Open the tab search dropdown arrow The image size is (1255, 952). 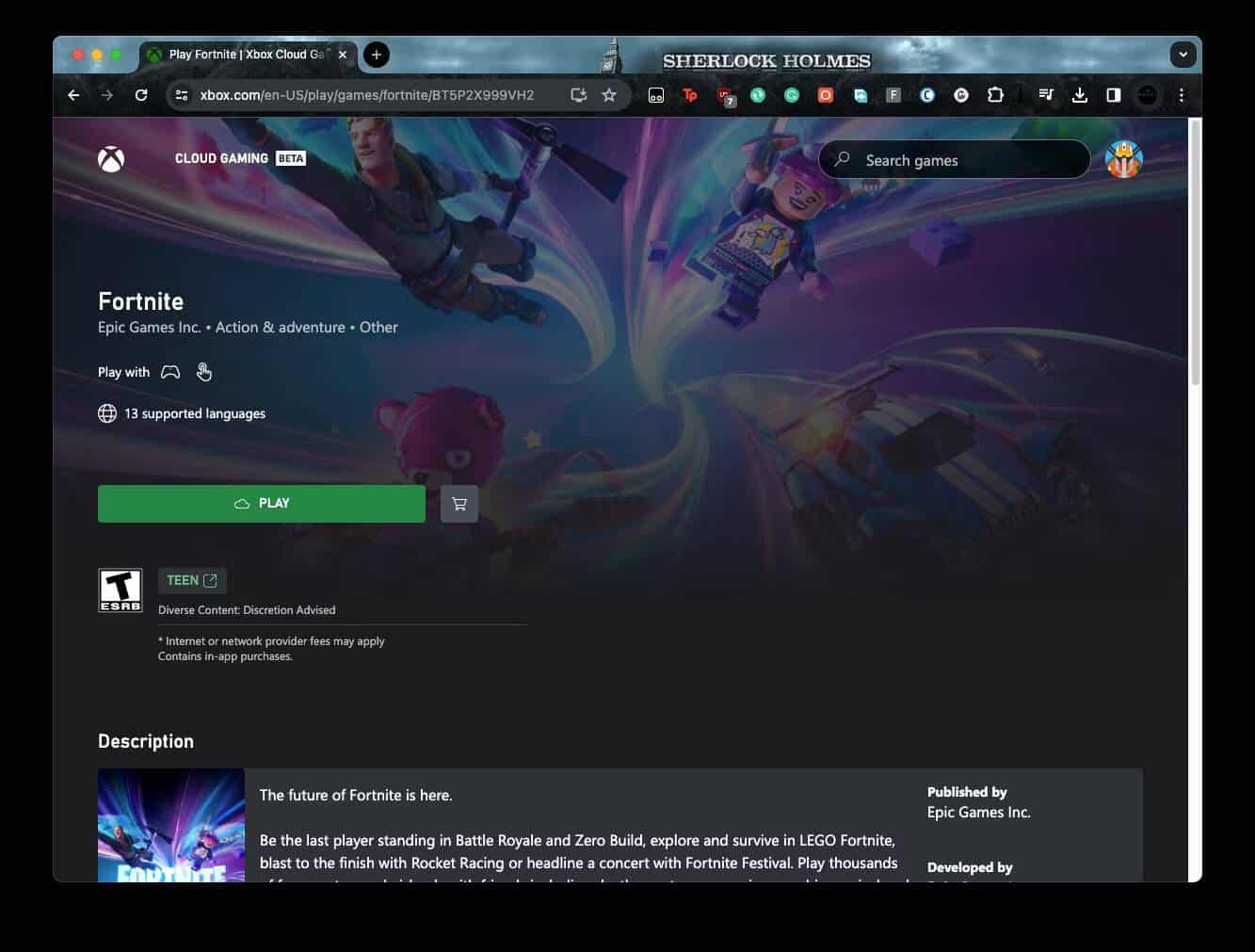pos(1183,55)
